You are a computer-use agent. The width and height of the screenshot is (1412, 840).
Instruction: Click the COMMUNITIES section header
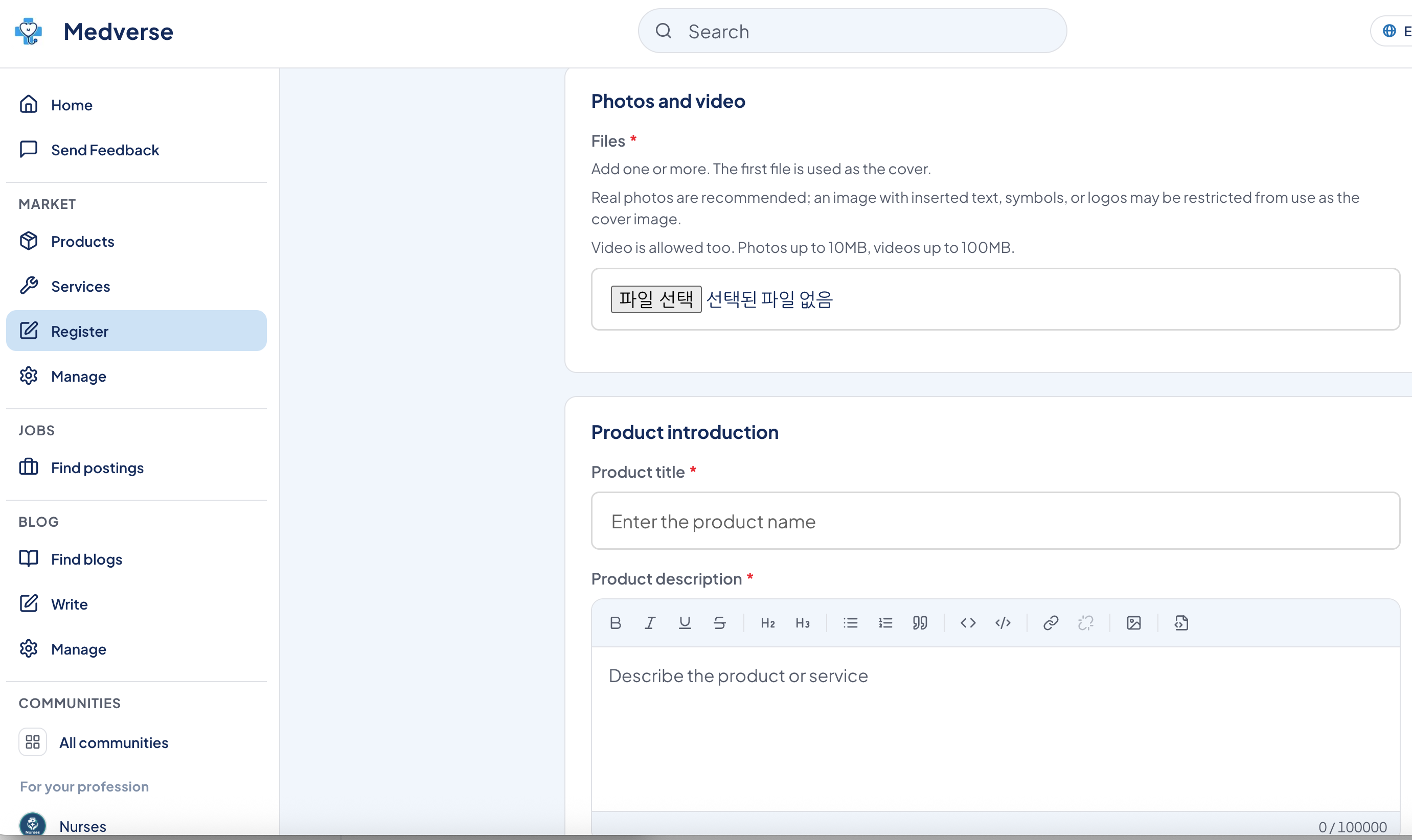coord(70,703)
